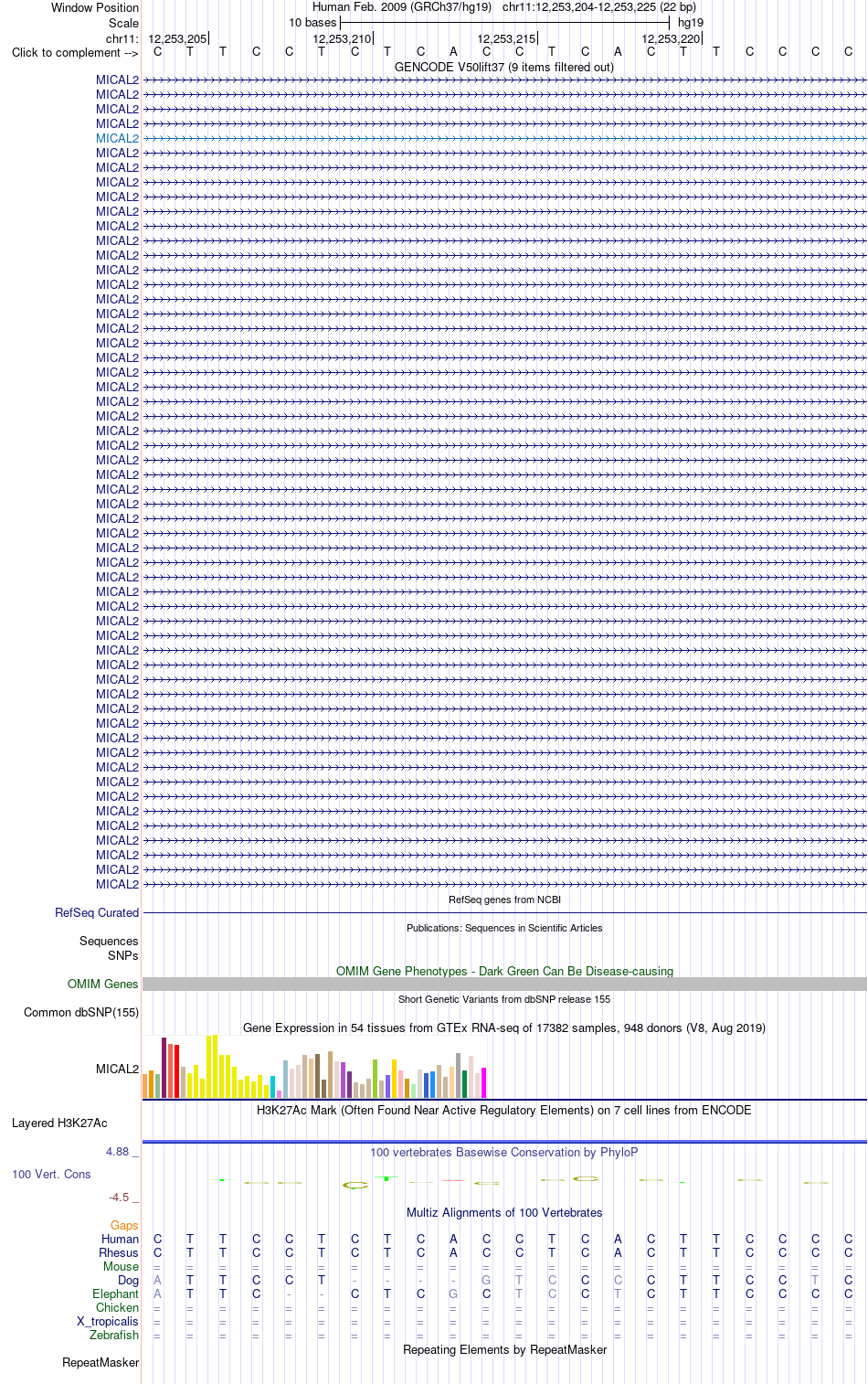Viewport: 868px width, 1384px height.
Task: Select the Zebrafish alignment row label
Action: tap(114, 1335)
